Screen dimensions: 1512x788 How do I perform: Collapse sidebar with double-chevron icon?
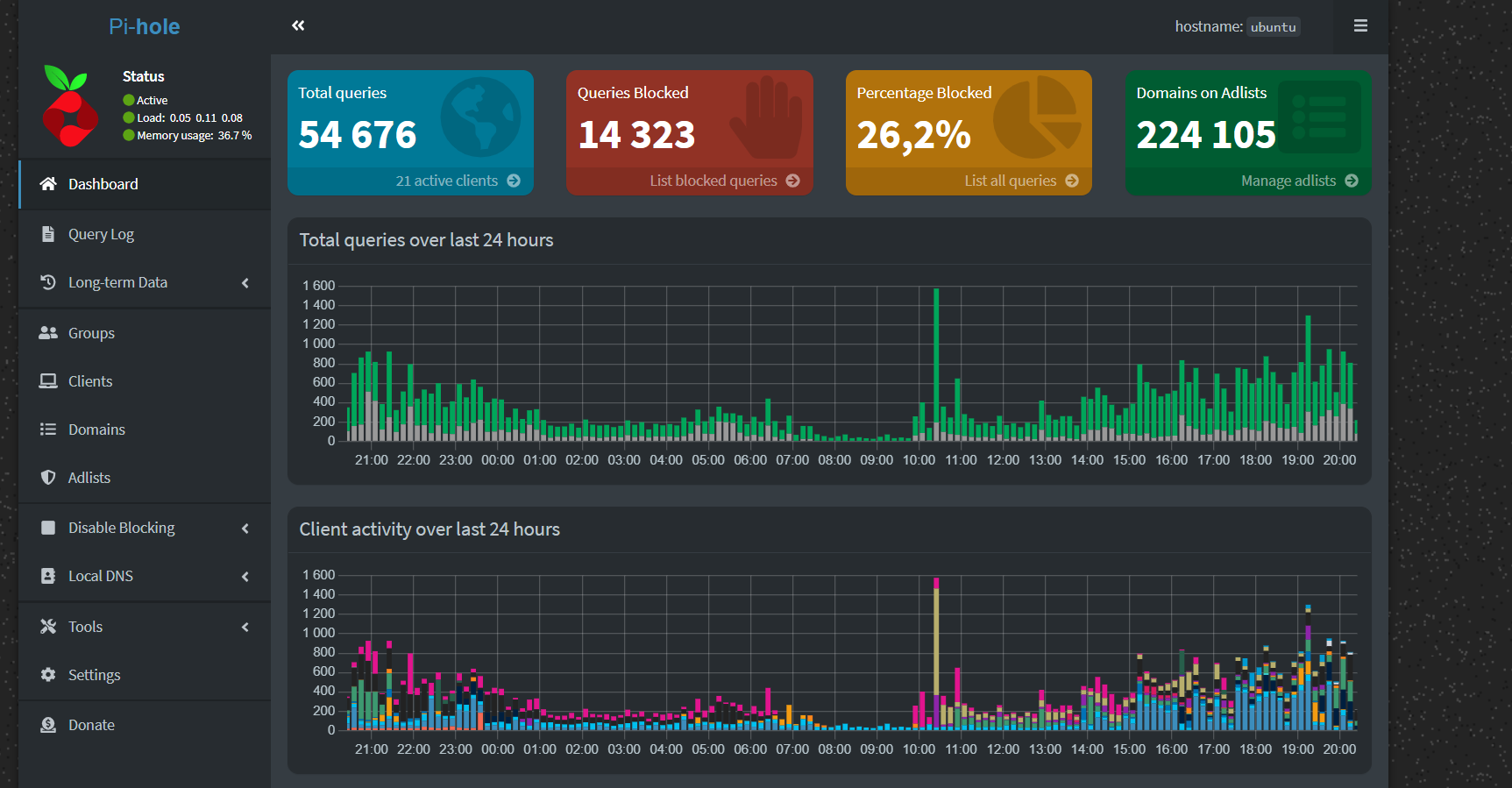pyautogui.click(x=298, y=25)
